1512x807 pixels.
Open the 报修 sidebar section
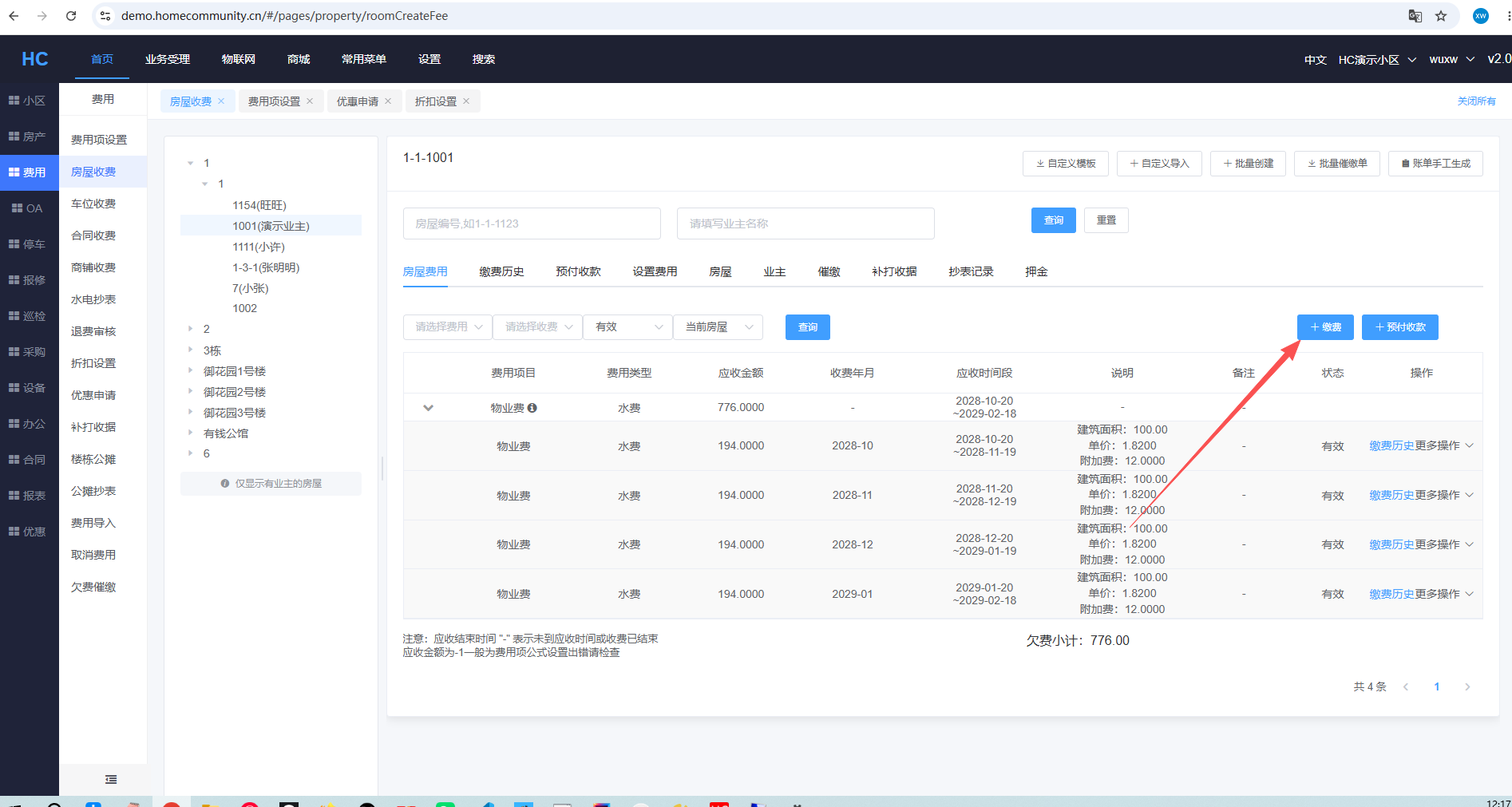click(x=29, y=280)
